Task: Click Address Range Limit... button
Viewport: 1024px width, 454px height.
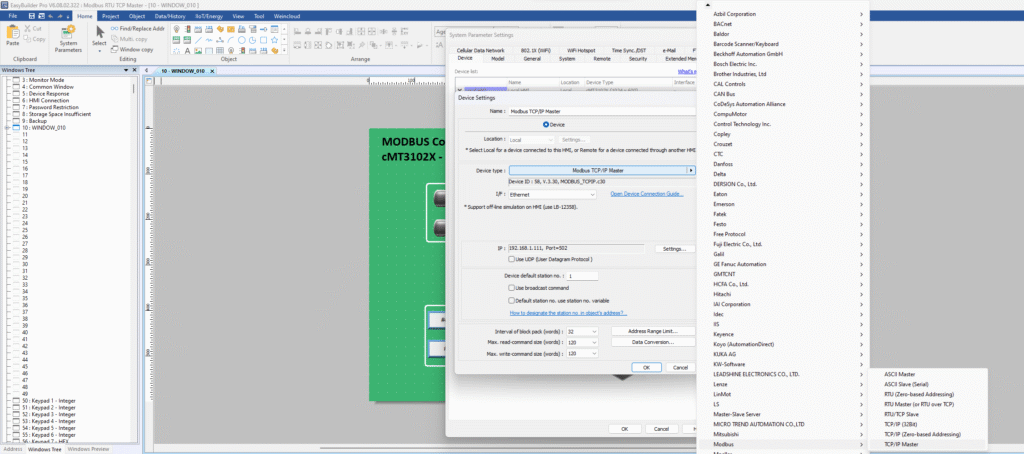Action: click(652, 331)
